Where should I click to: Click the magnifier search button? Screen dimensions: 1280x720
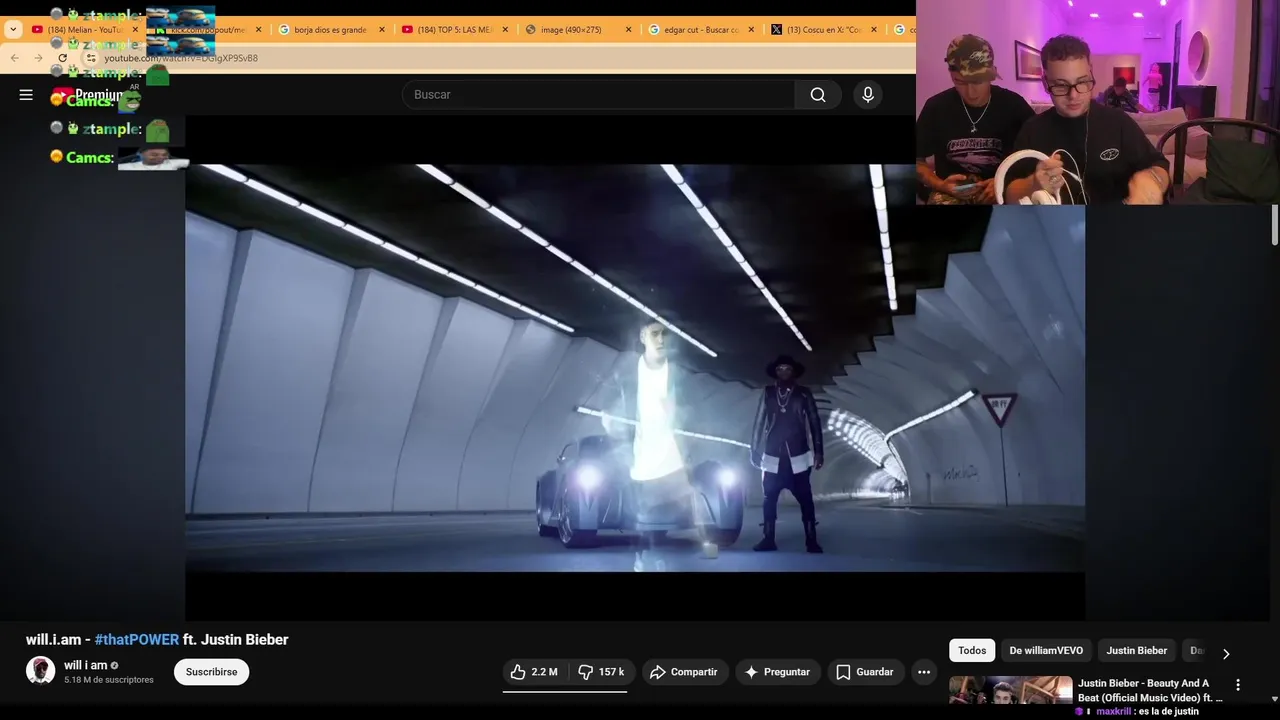[818, 95]
